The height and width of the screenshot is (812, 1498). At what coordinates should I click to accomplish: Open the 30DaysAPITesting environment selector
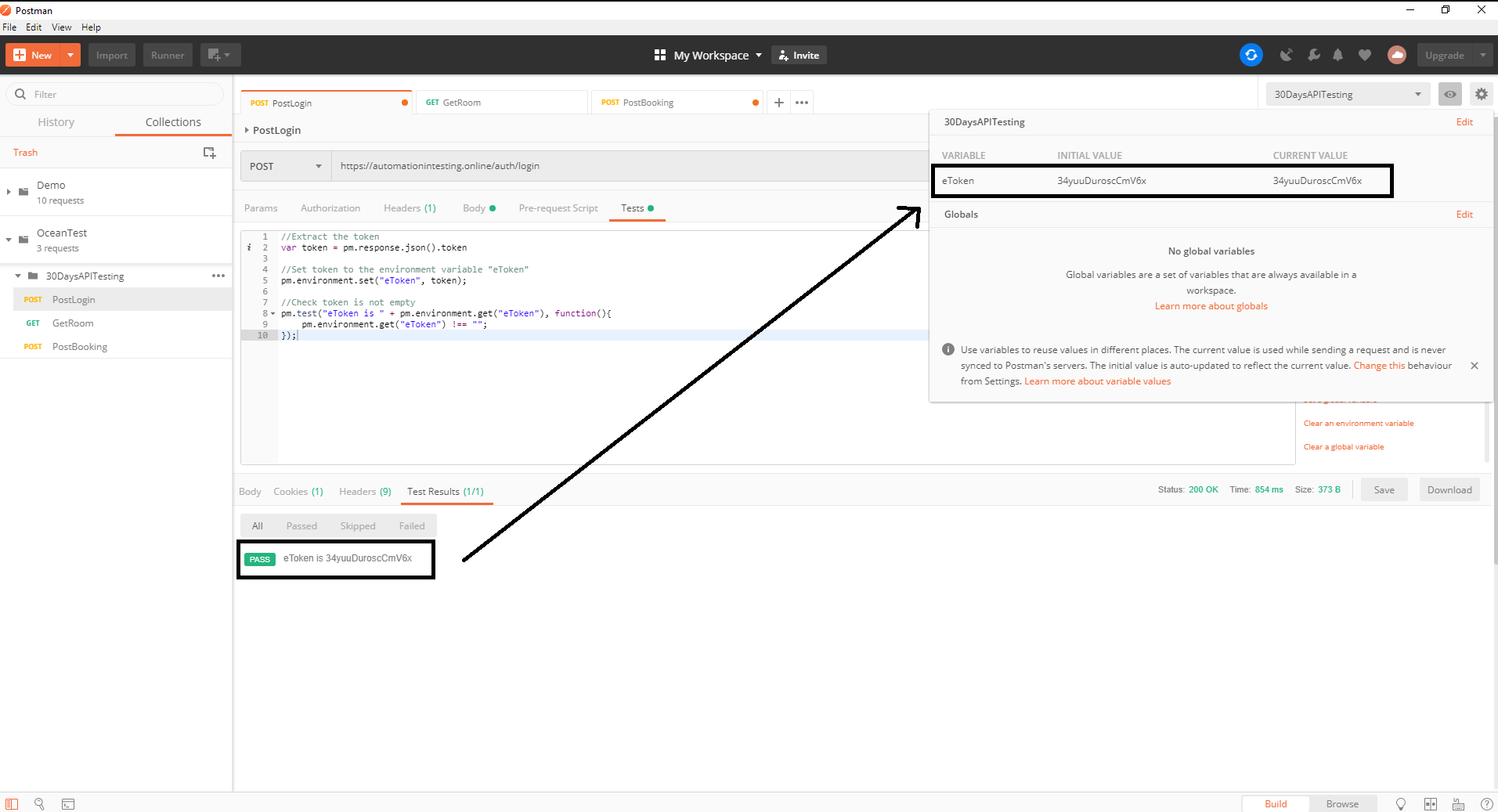pos(1348,94)
